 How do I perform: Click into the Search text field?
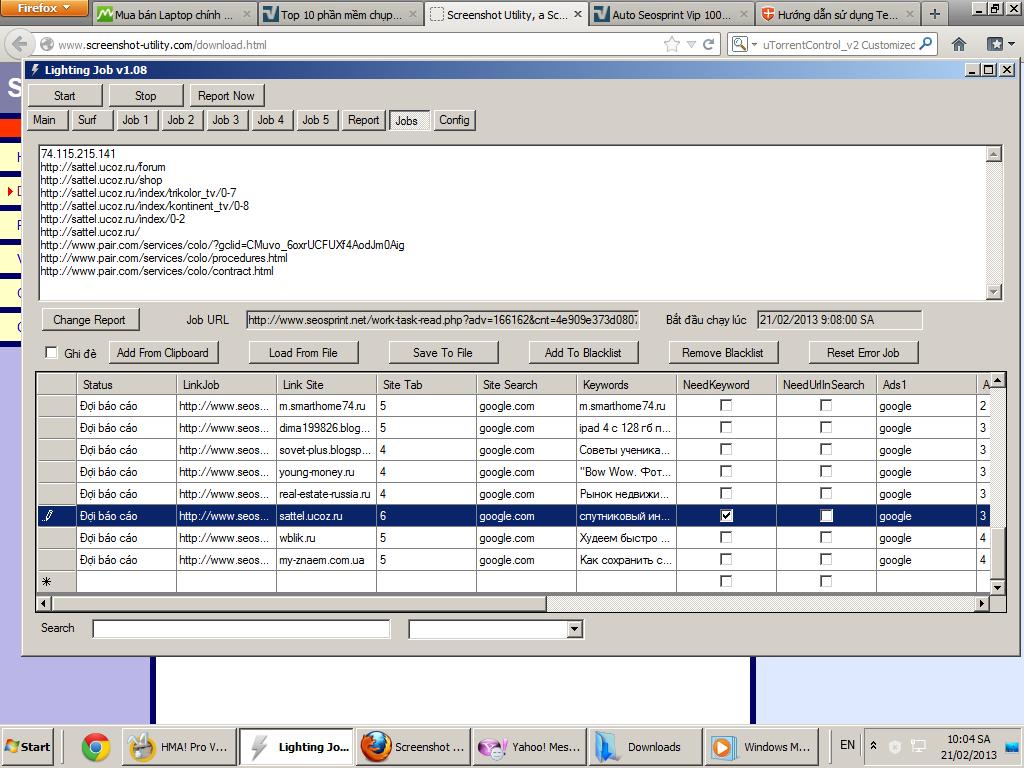240,629
